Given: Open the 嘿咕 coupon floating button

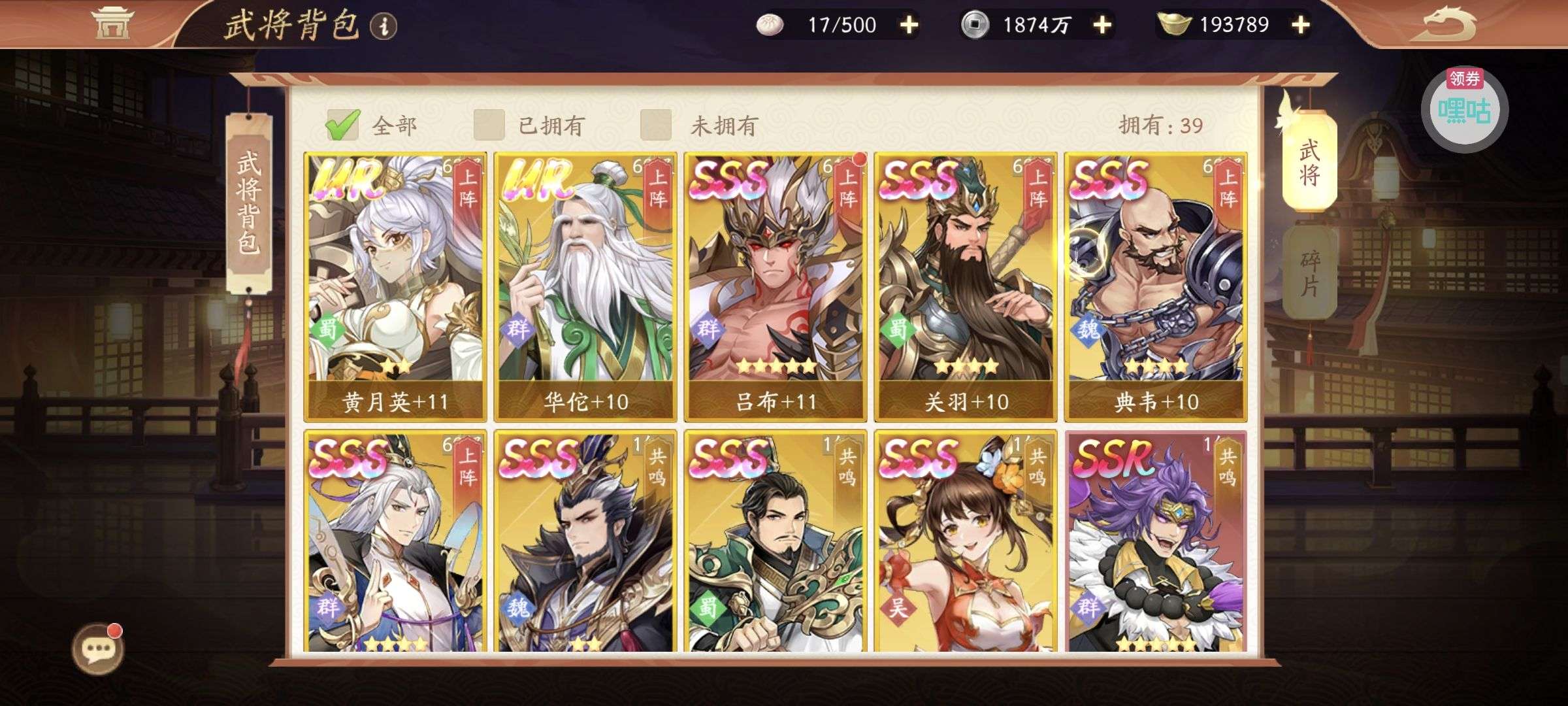Looking at the screenshot, I should tap(1464, 109).
